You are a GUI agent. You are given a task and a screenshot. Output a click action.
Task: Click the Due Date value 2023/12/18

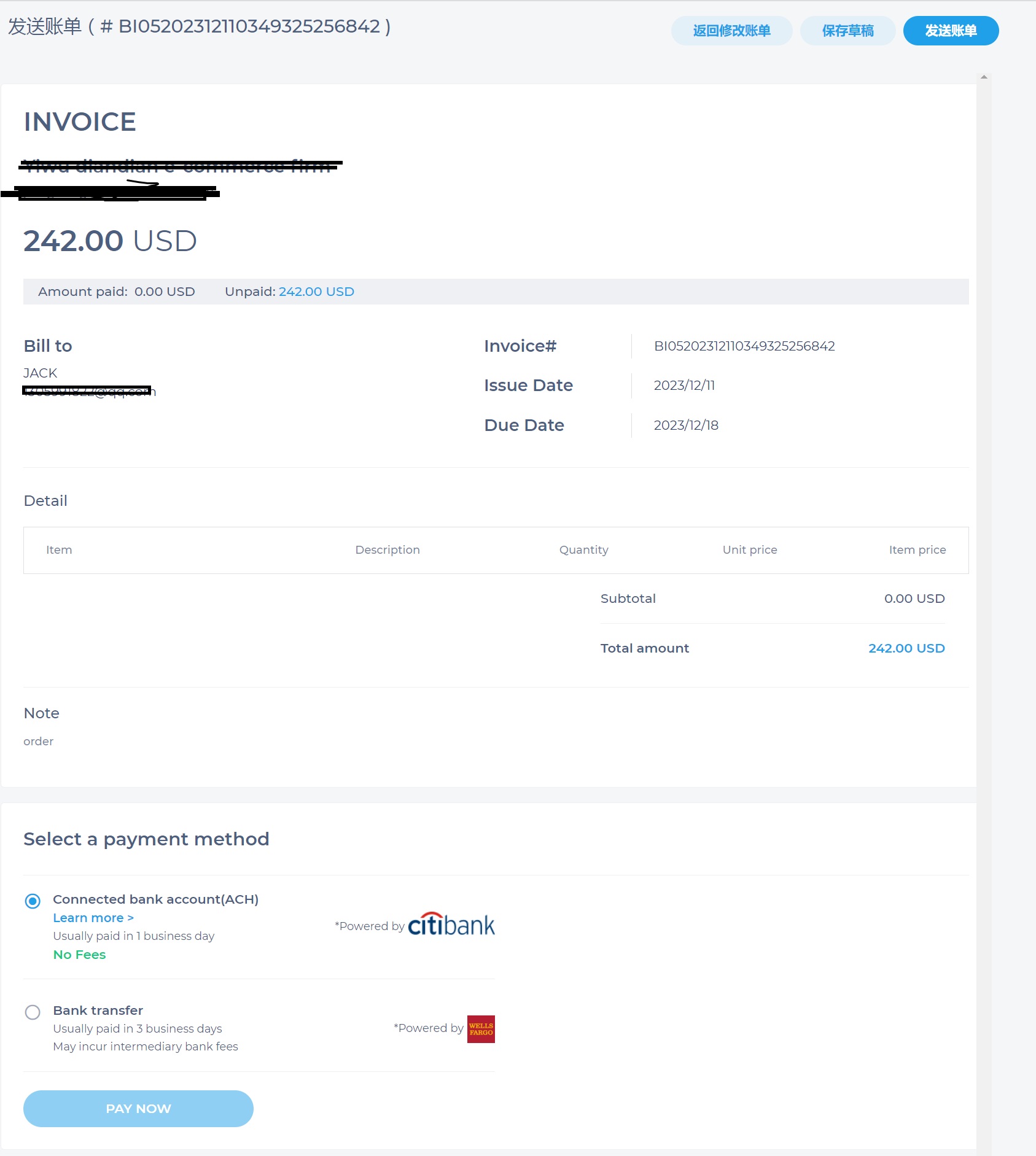[x=685, y=425]
